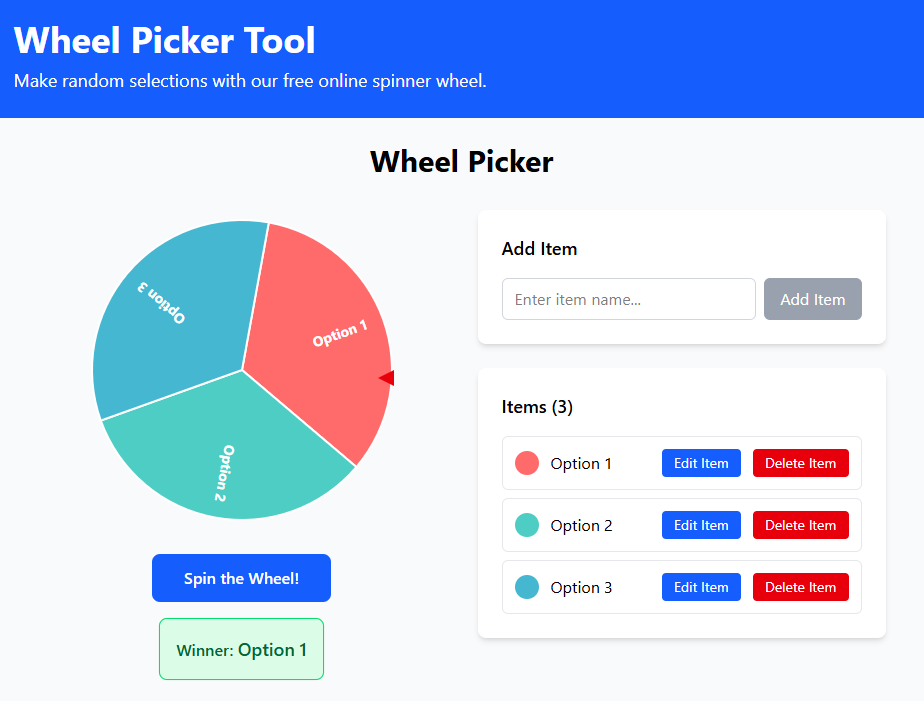Click the item name input field
Screen dimensions: 924x701
(x=628, y=299)
